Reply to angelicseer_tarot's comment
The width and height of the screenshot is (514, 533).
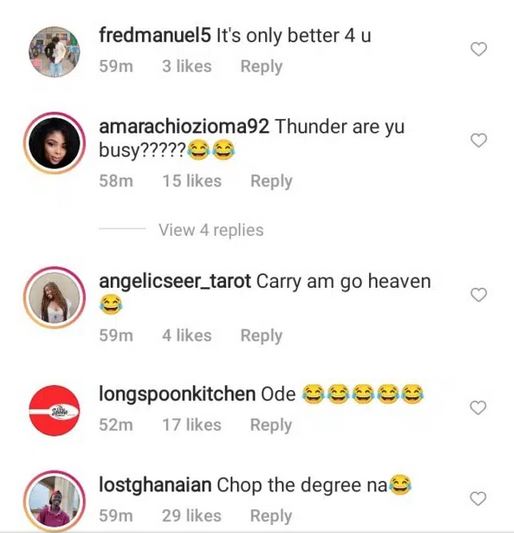pyautogui.click(x=261, y=336)
